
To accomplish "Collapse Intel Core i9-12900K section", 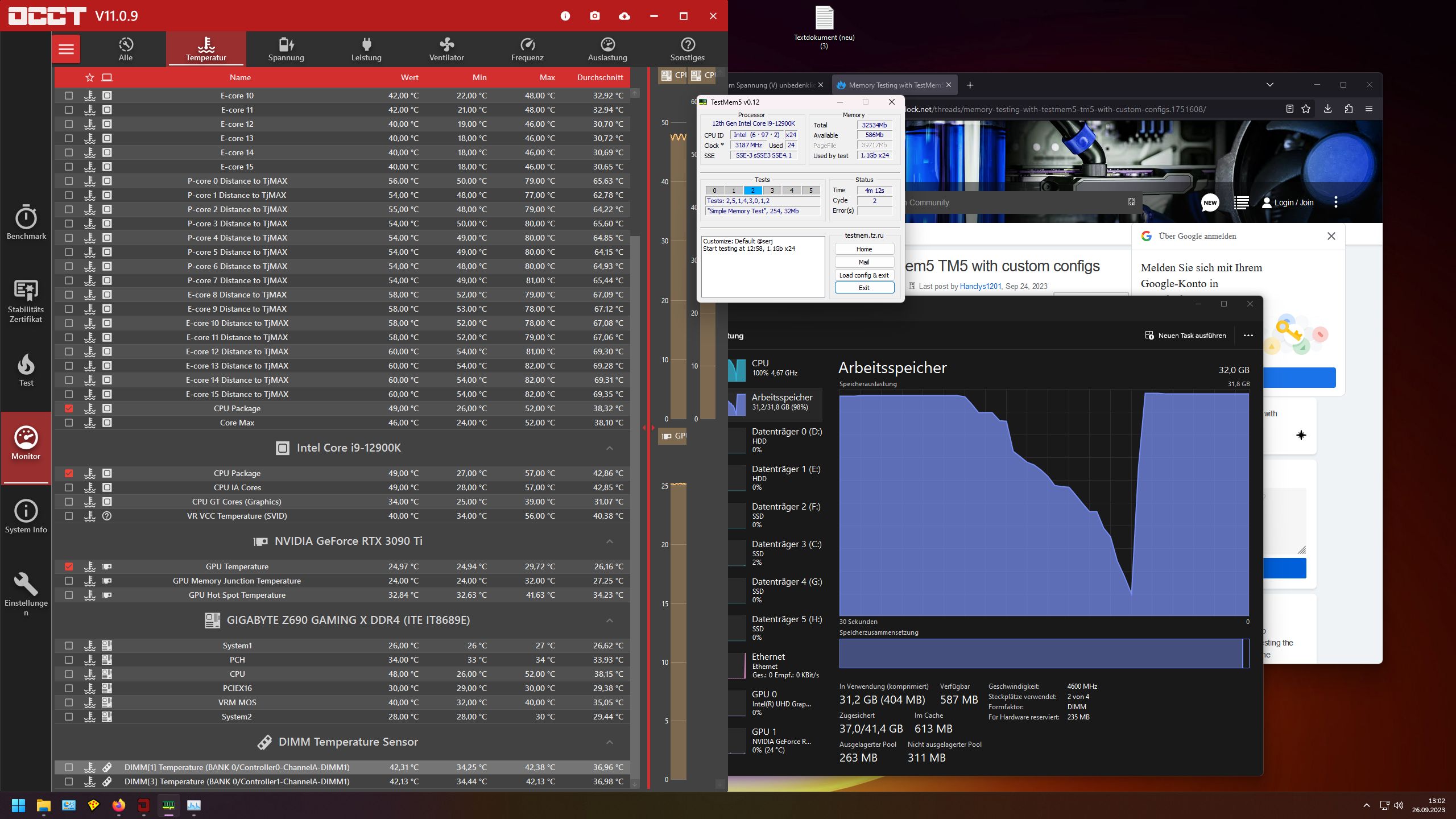I will [x=610, y=448].
